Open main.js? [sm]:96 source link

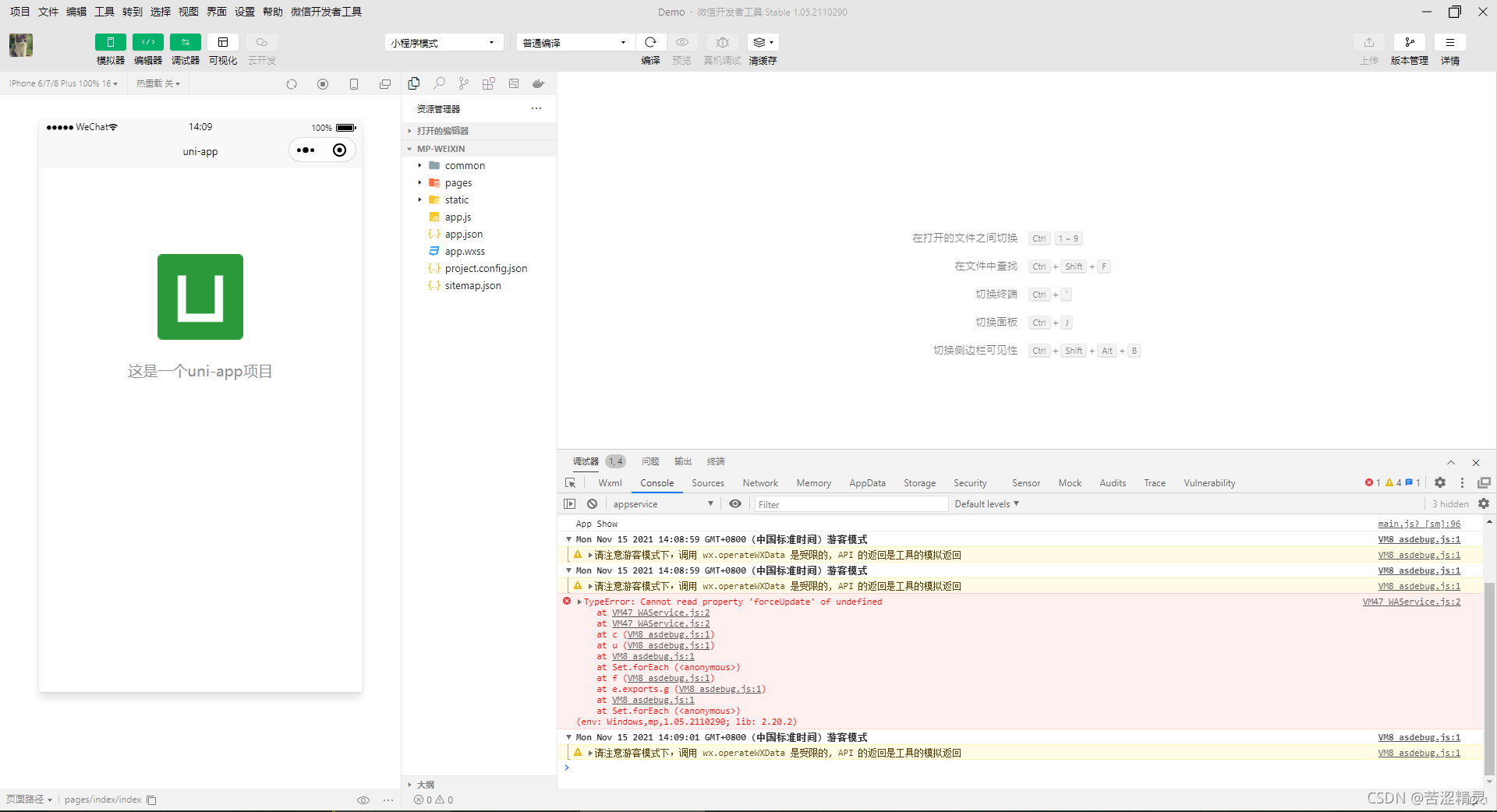[1419, 524]
